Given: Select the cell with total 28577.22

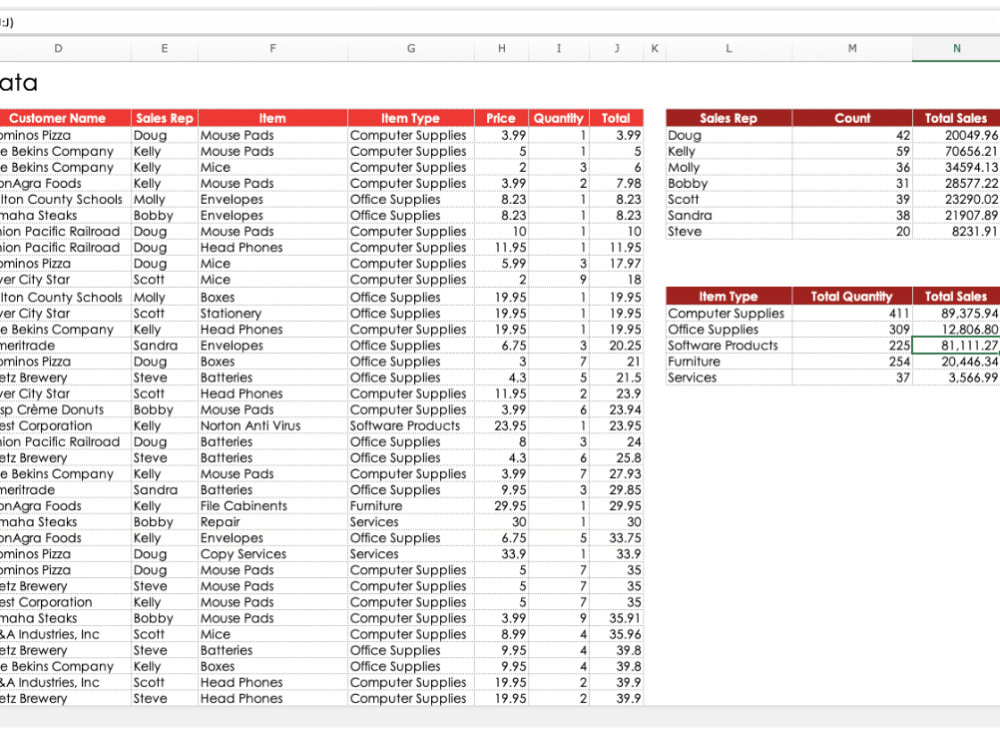Looking at the screenshot, I should pyautogui.click(x=956, y=183).
